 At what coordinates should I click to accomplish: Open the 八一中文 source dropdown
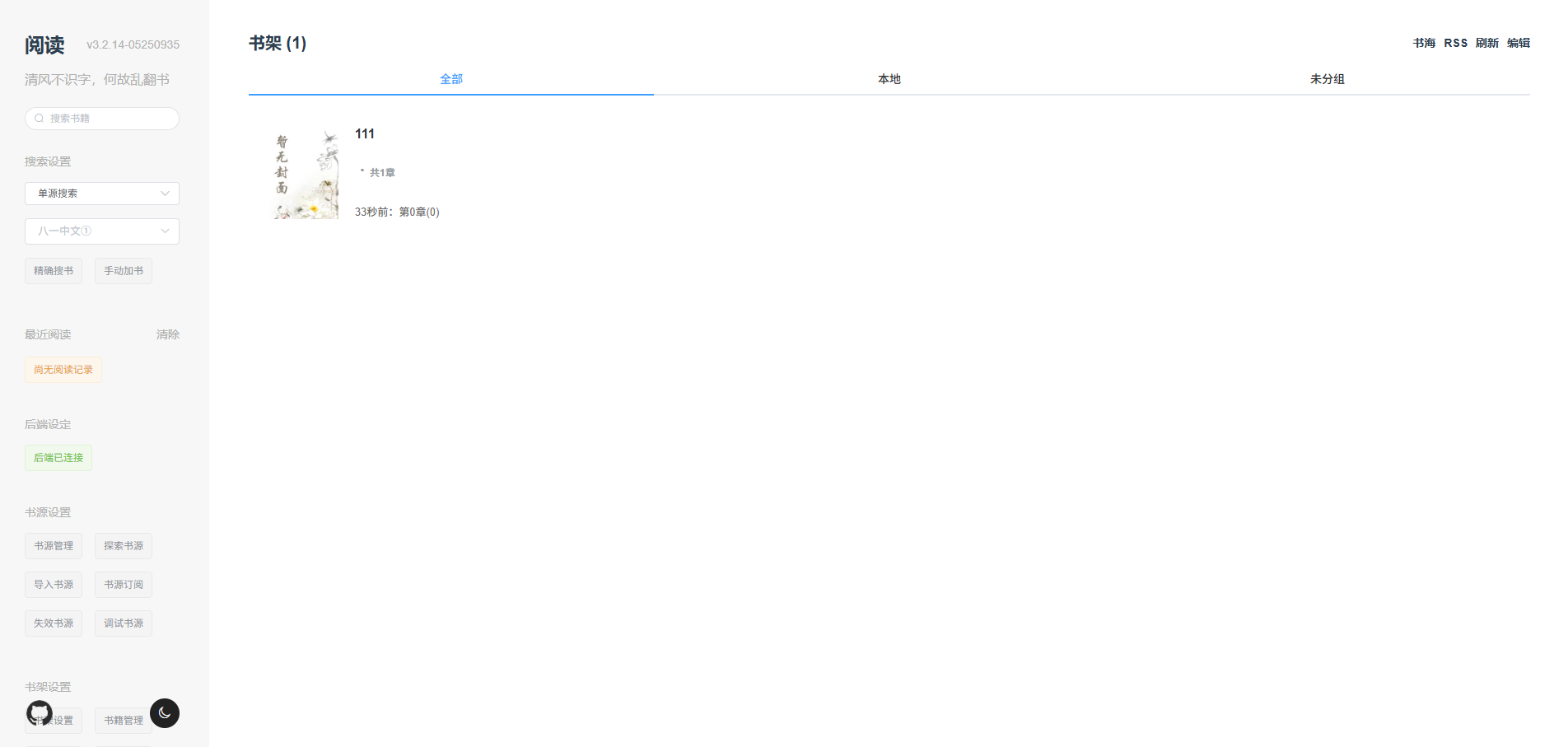[102, 231]
